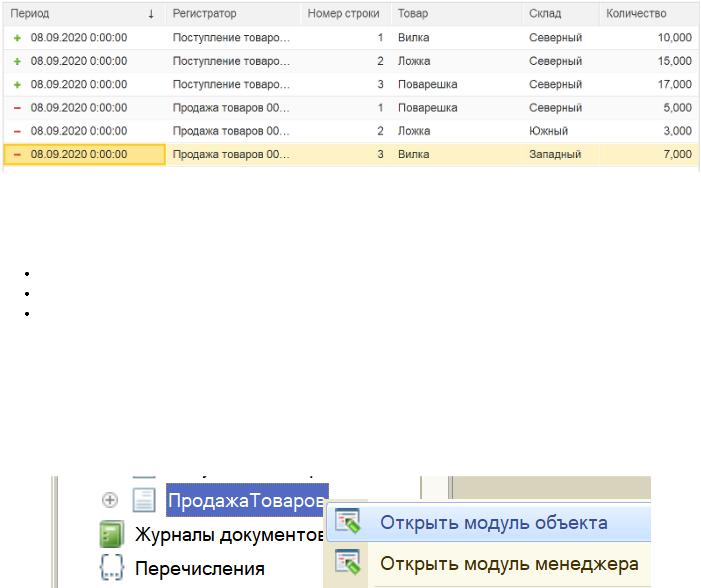Click the Количество column header
Image resolution: width=701 pixels, height=588 pixels.
pyautogui.click(x=636, y=14)
